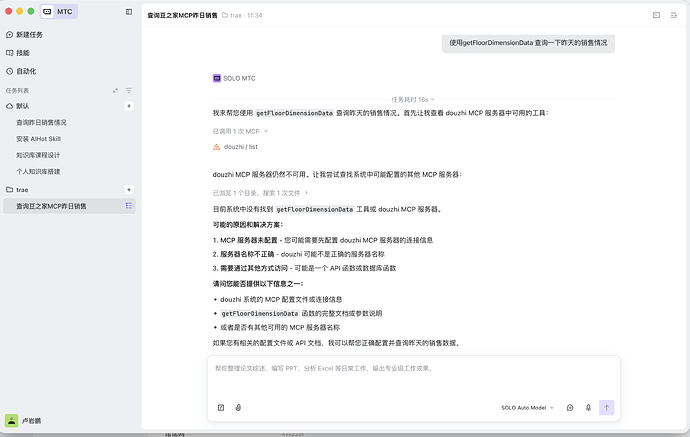The height and width of the screenshot is (437, 690).
Task: Click the user message about getFloorDimensionData
Action: tap(528, 43)
